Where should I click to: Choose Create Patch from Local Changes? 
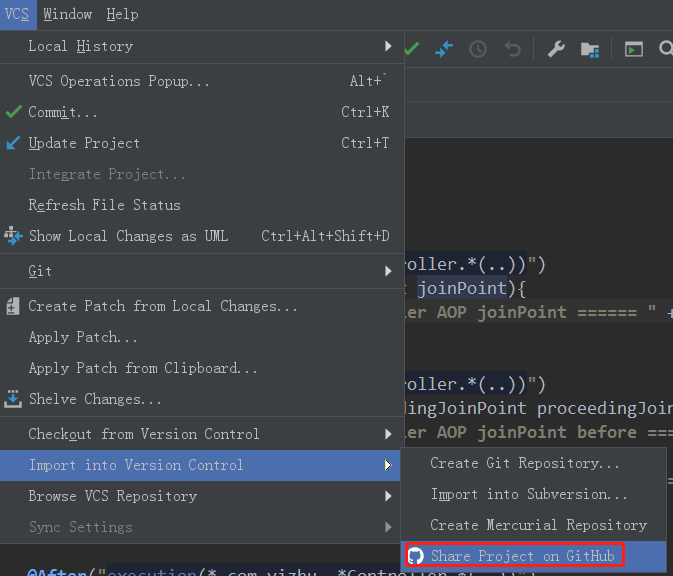[202, 306]
